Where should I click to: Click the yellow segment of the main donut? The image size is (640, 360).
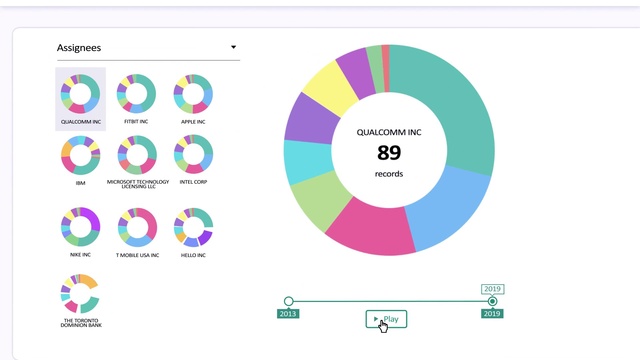330,87
